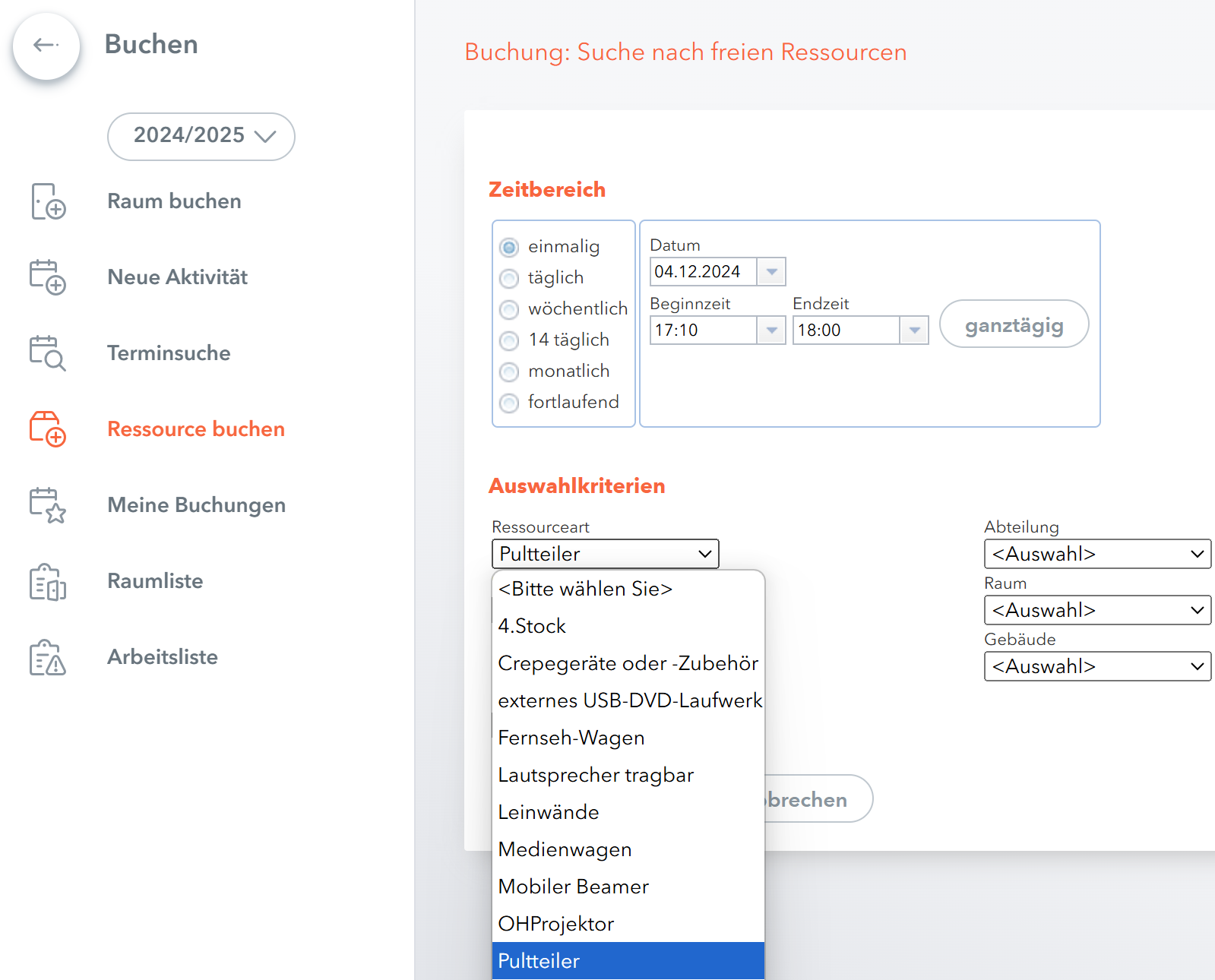Click the Ressource buchen orange icon
The width and height of the screenshot is (1215, 980).
click(x=48, y=429)
